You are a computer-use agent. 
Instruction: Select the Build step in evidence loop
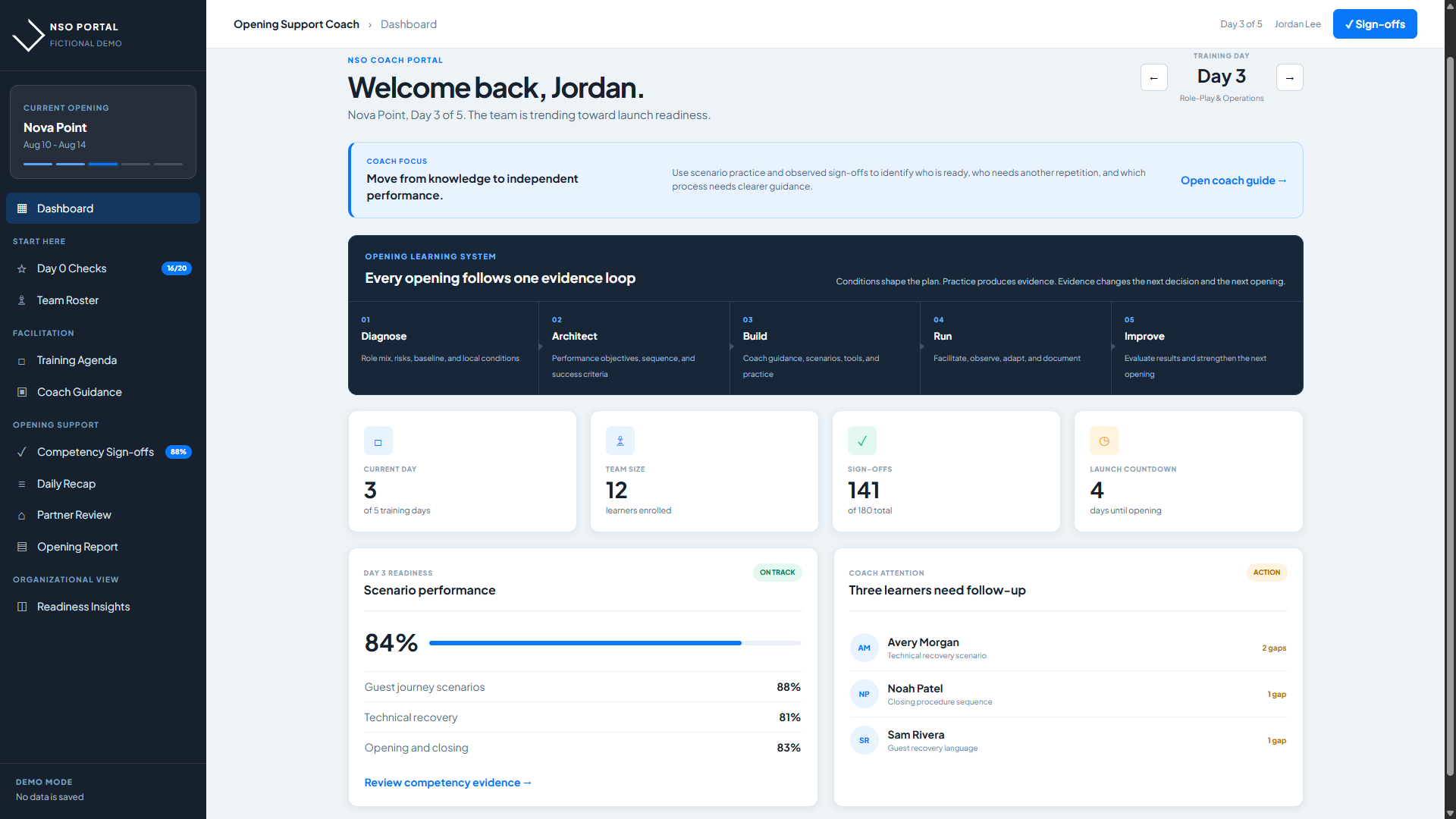tap(825, 347)
